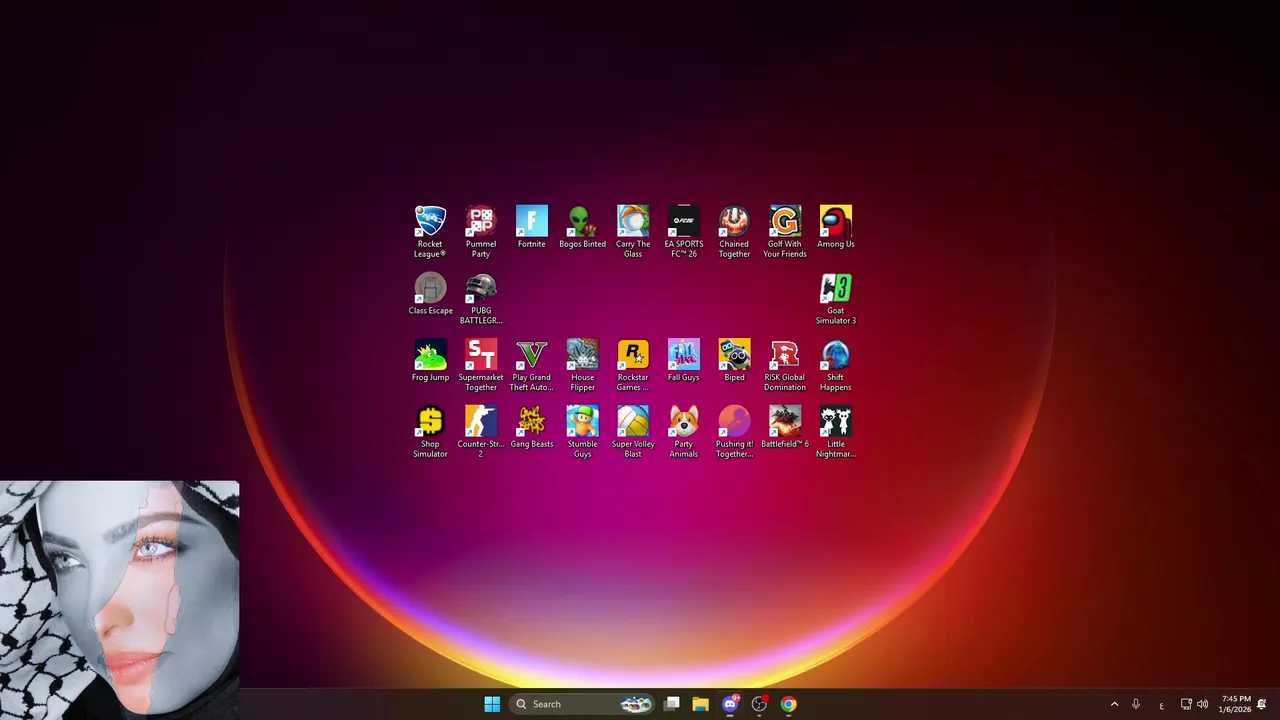Click the taskbar Search box
Viewport: 1280px width, 720px height.
point(582,704)
